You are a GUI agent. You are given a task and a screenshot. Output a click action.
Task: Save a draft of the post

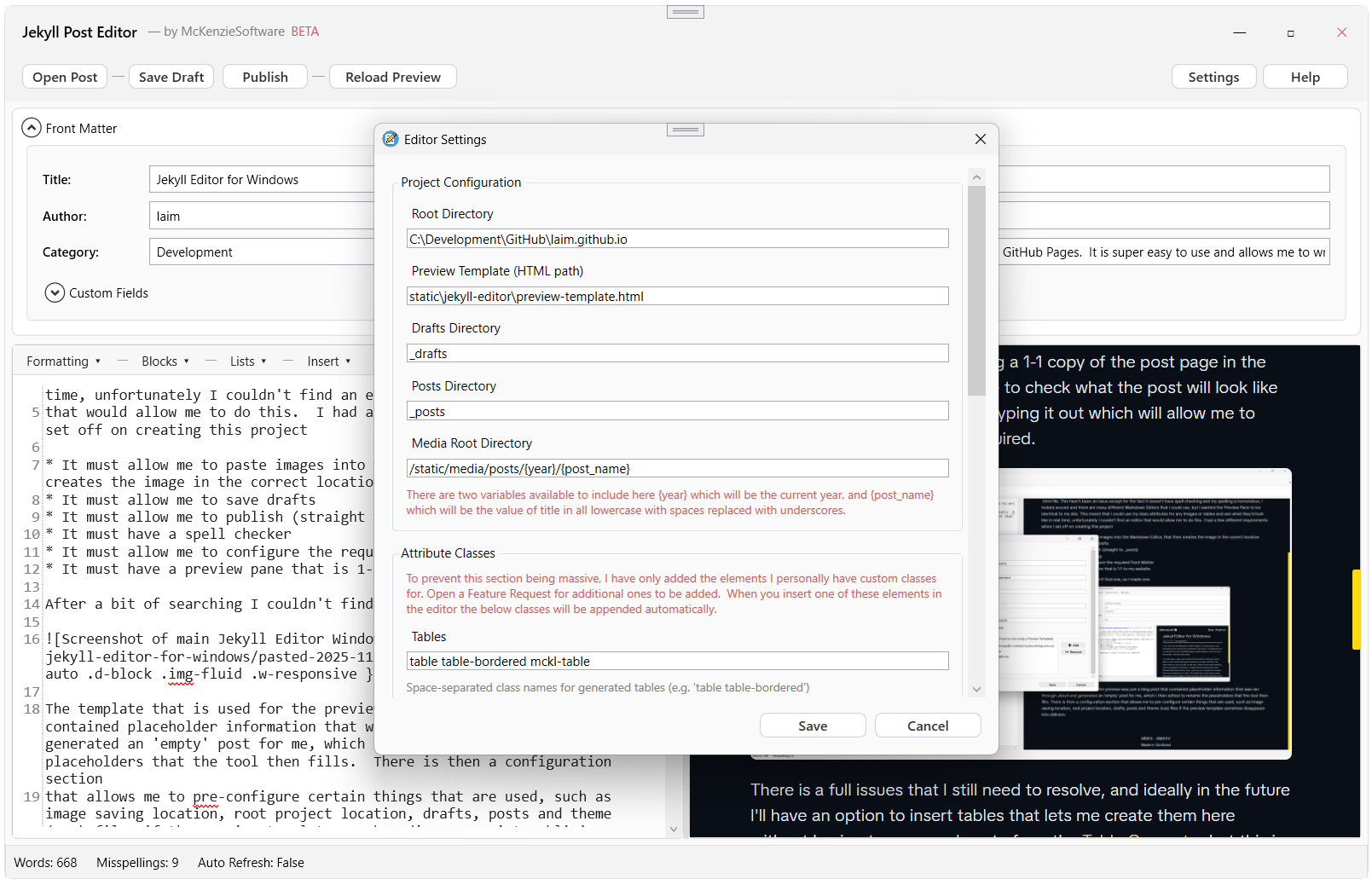[171, 76]
